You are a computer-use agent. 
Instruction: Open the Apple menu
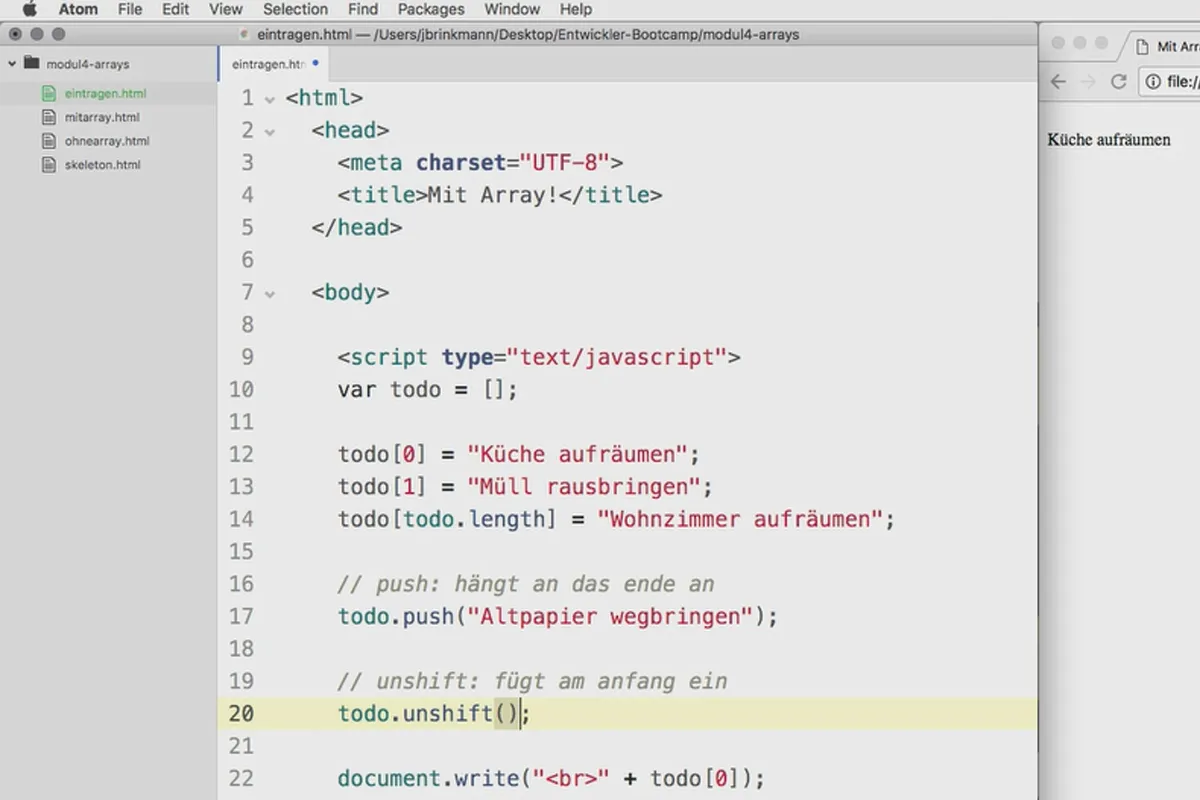28,9
